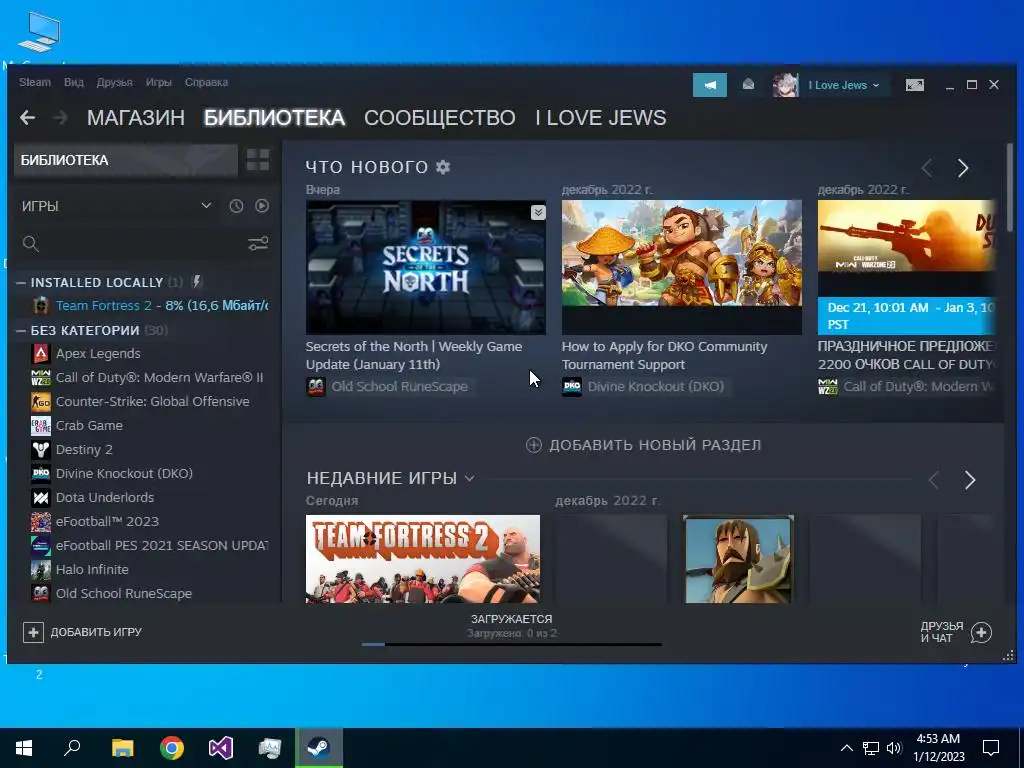Screen dimensions: 1024x768
Task: Switch to the МАГАЗИН tab
Action: click(x=136, y=118)
